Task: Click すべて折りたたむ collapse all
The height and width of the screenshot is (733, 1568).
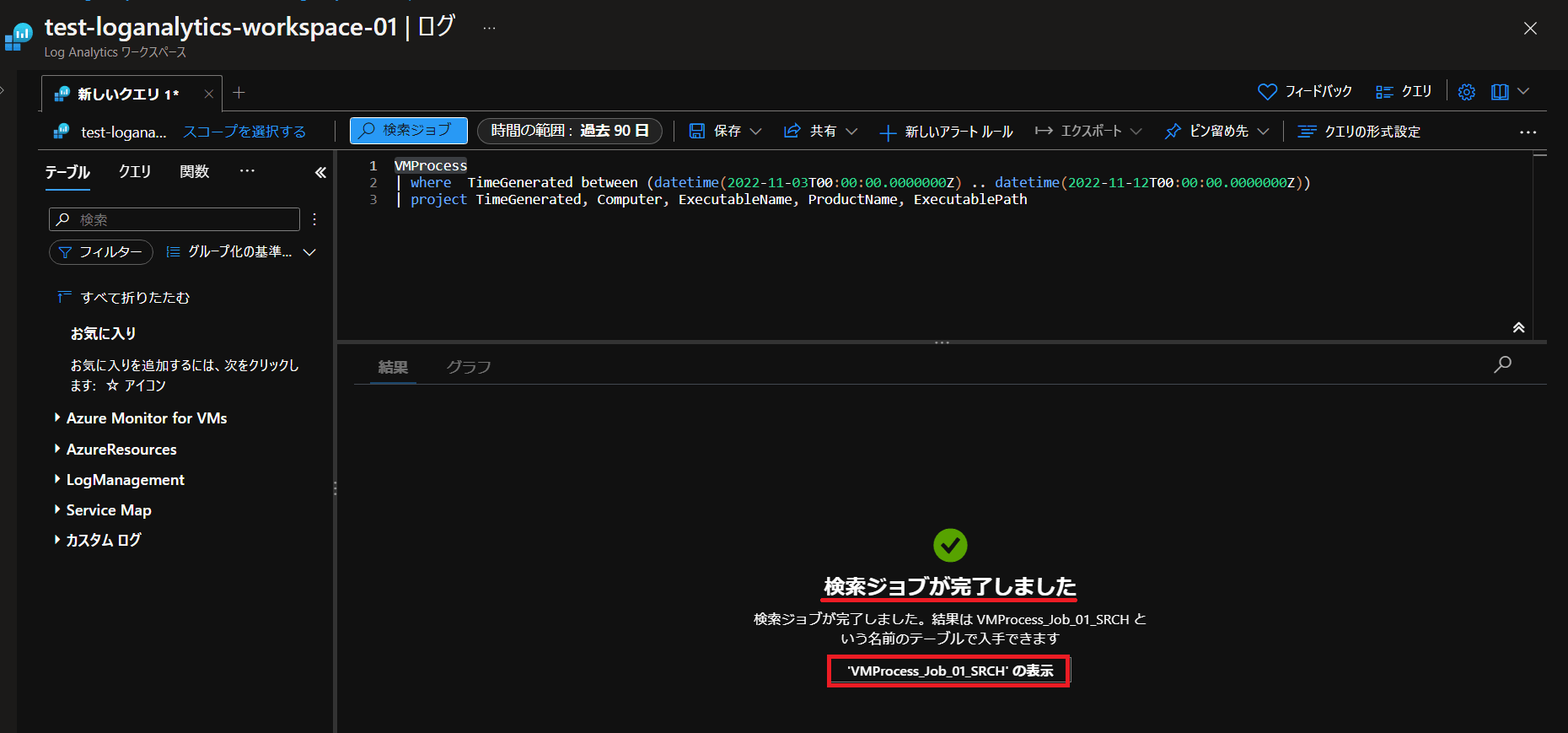Action: tap(123, 298)
